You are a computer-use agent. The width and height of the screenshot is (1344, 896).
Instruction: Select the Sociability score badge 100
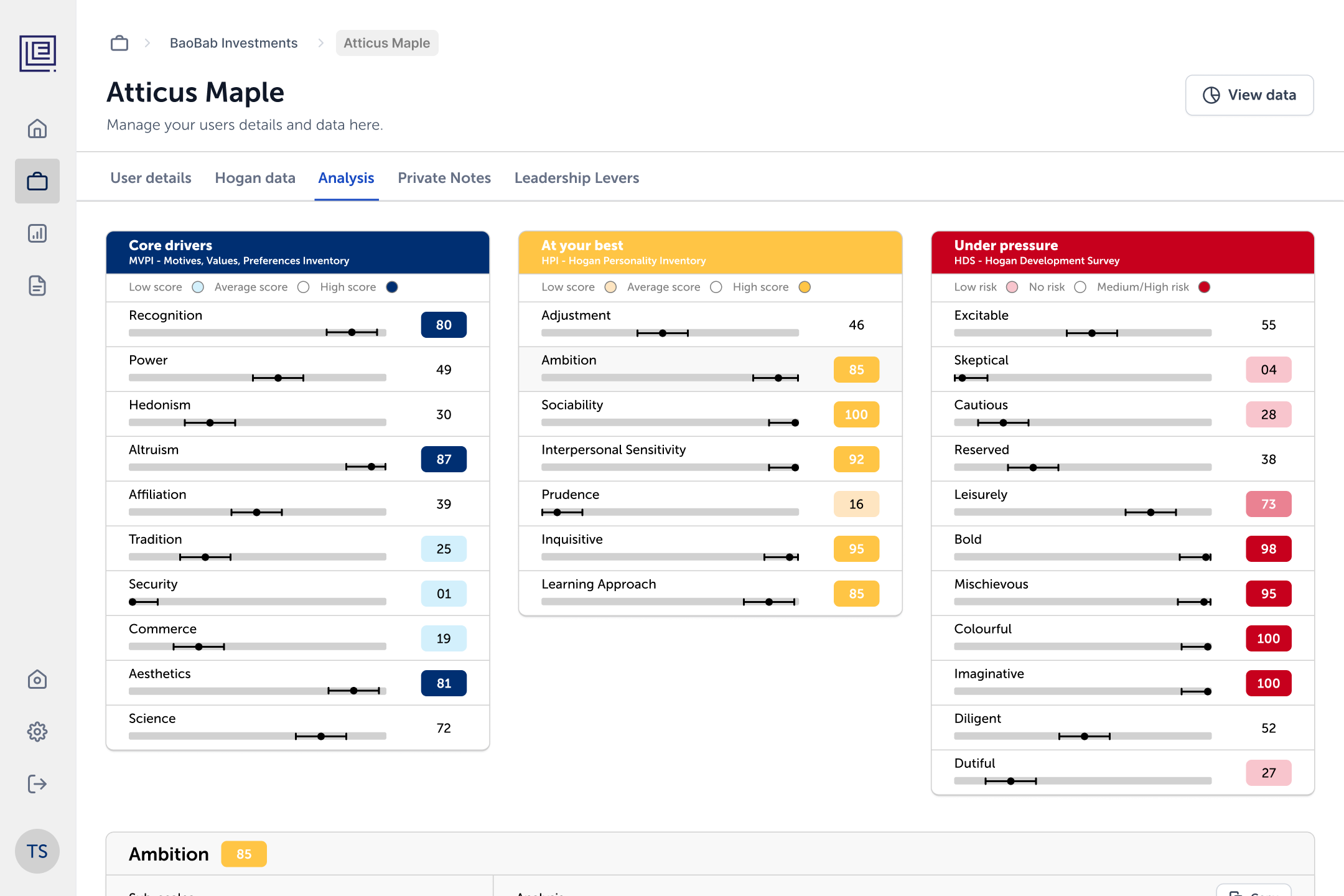856,414
